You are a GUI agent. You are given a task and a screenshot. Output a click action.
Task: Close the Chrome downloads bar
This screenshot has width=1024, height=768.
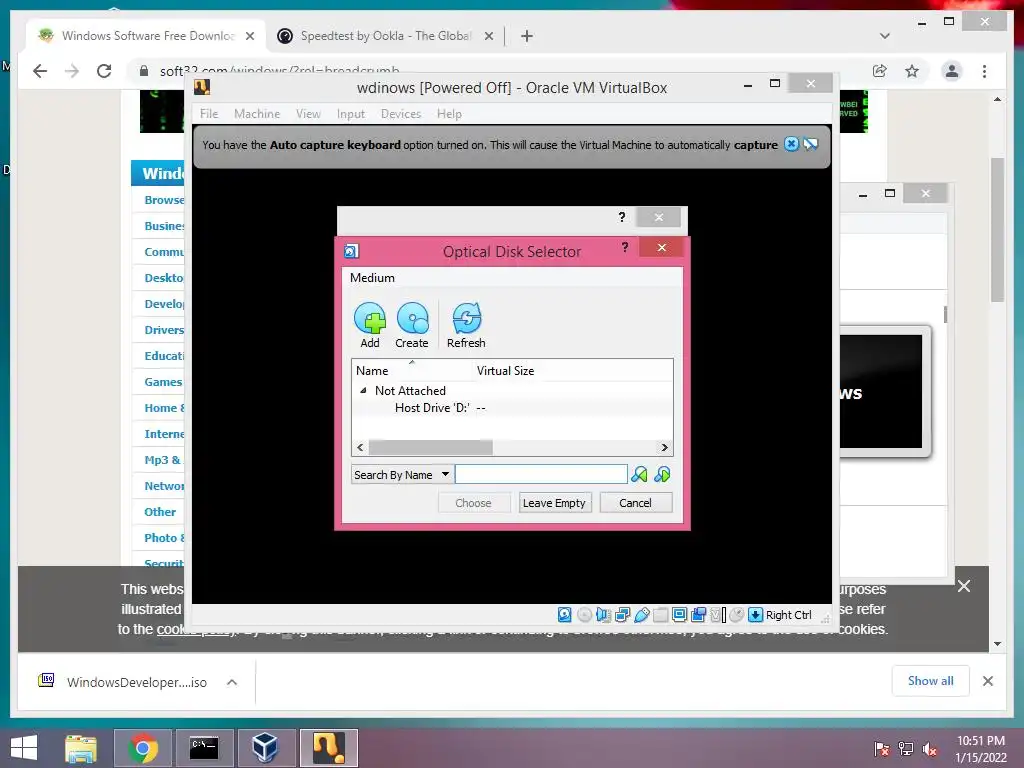[988, 681]
